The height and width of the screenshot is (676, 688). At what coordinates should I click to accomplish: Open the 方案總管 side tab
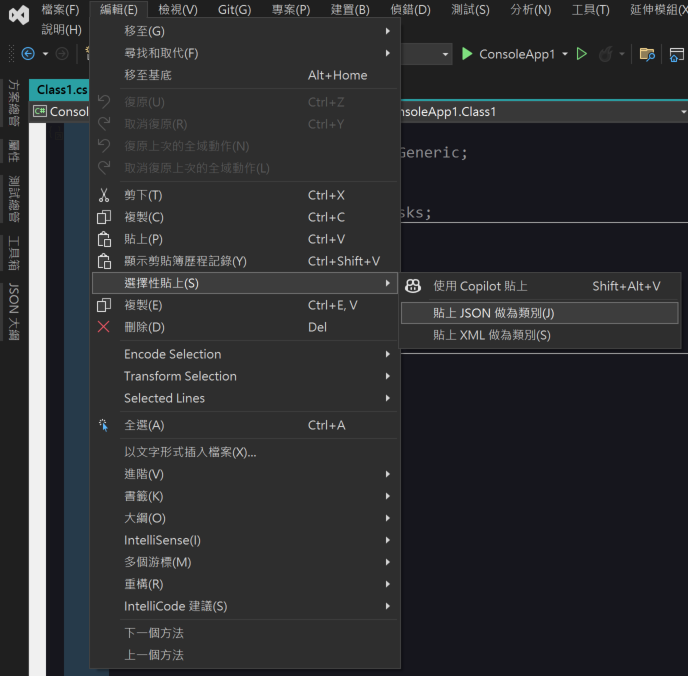pos(14,104)
